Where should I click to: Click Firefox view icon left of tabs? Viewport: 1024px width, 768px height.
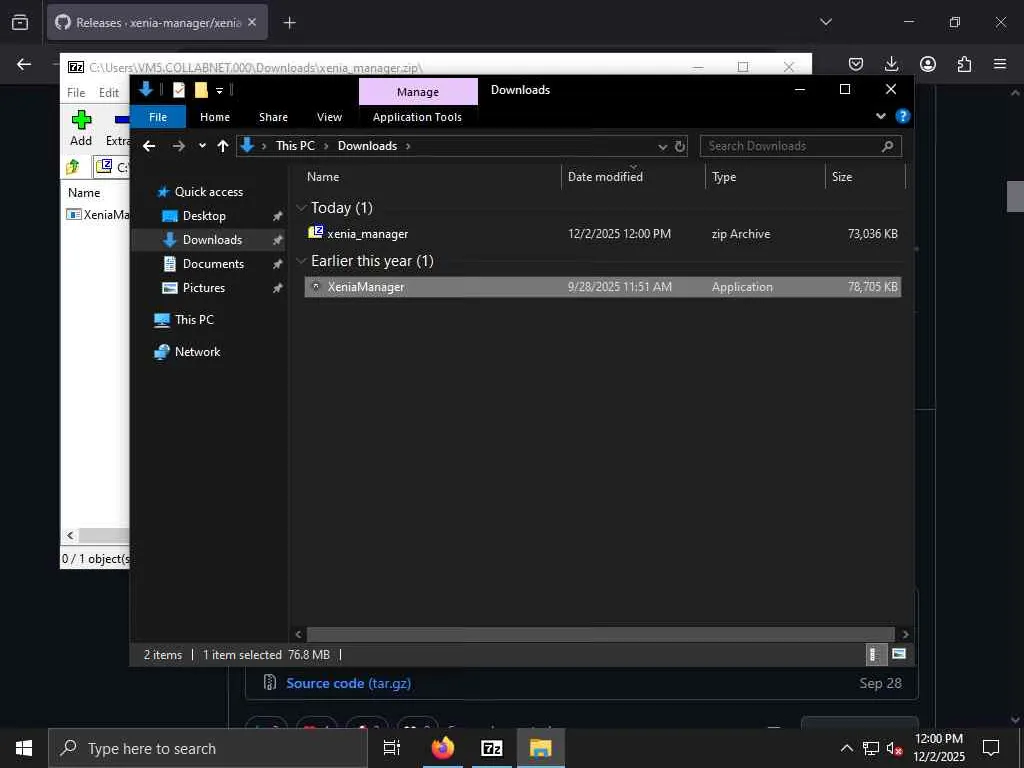20,22
